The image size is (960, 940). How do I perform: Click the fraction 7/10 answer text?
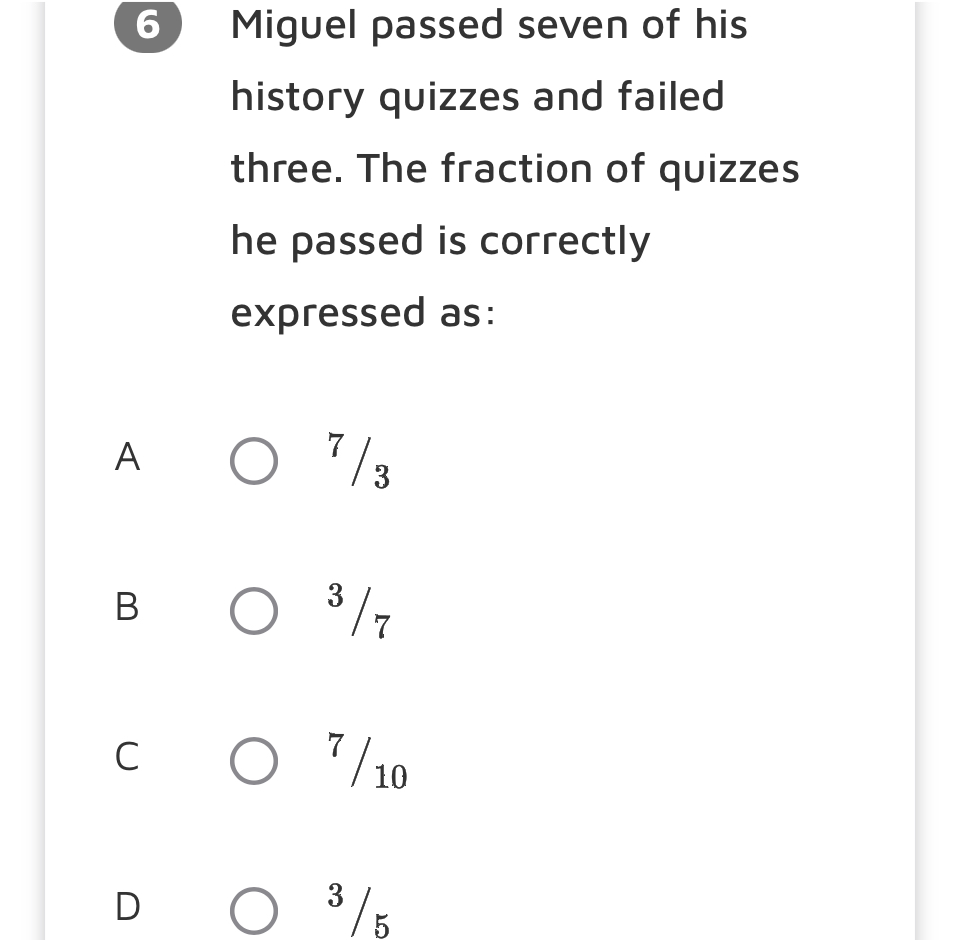click(x=365, y=760)
